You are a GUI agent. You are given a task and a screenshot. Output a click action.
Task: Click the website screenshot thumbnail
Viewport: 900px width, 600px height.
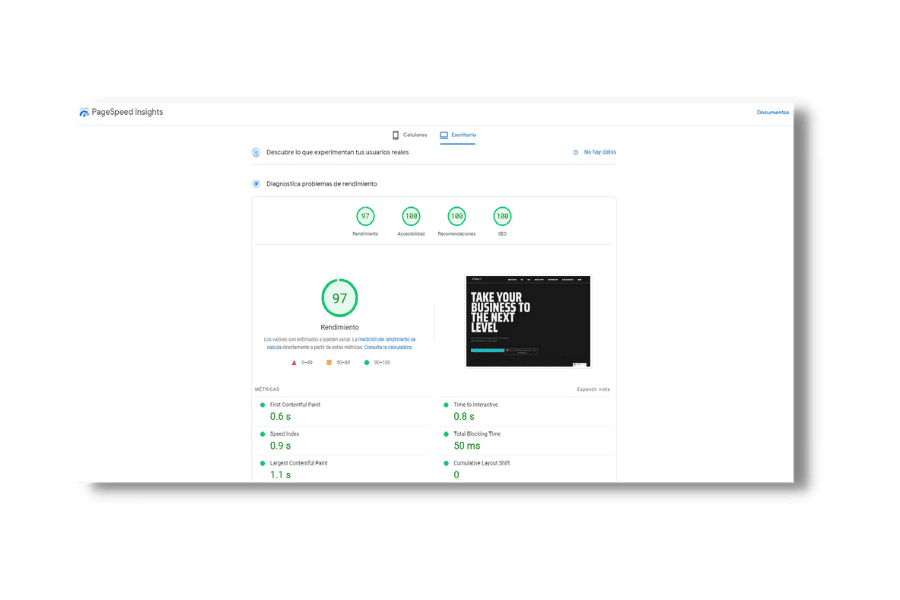tap(528, 321)
